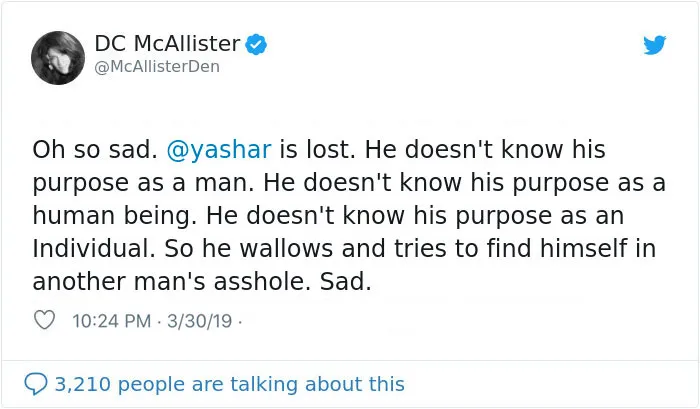The image size is (700, 409).
Task: Click the phrase 'is lost.' after the mention
Action: (317, 150)
